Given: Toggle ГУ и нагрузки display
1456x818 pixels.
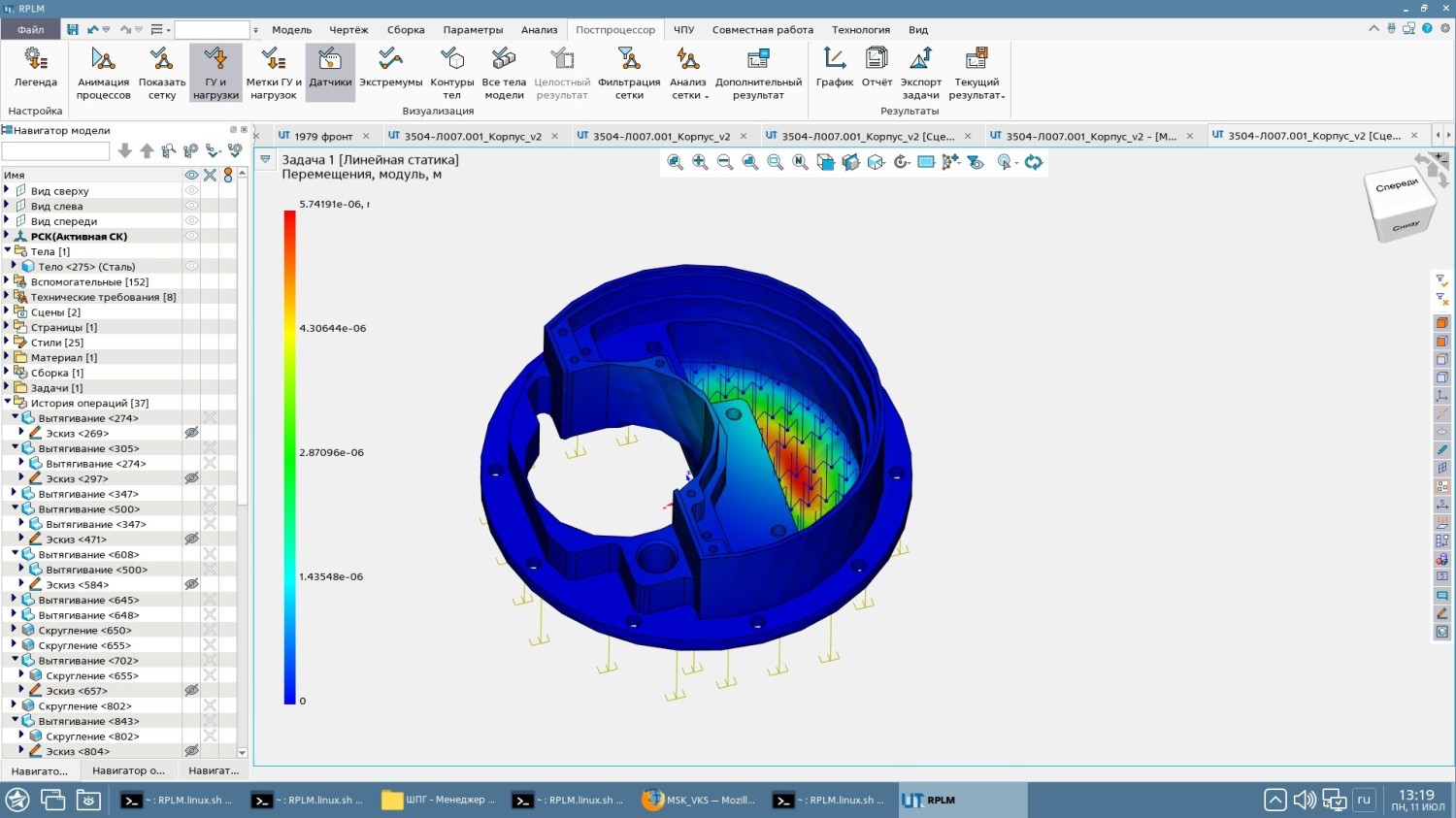Looking at the screenshot, I should 215,73.
